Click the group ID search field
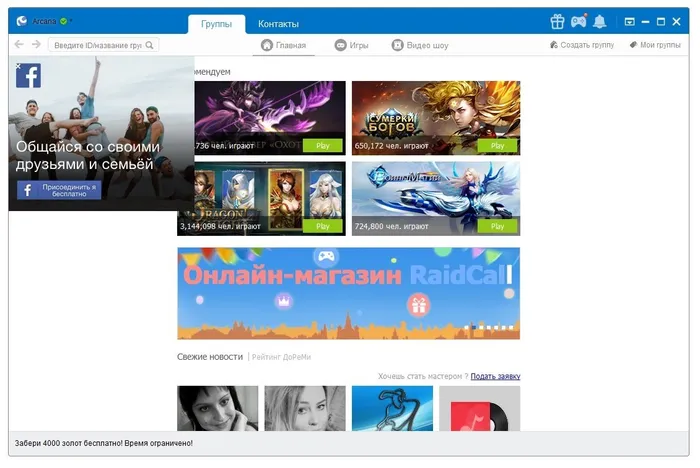The height and width of the screenshot is (468, 700). [103, 45]
